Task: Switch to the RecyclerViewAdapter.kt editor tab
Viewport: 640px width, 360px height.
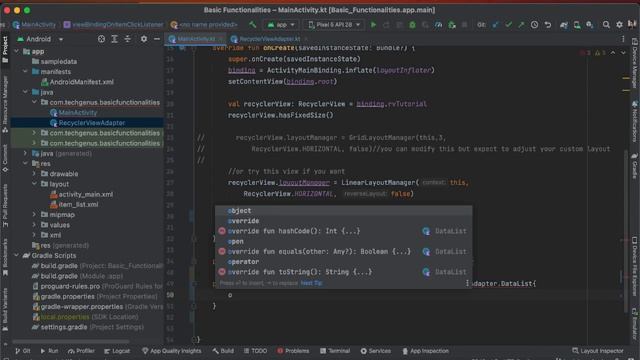Action: click(x=269, y=39)
